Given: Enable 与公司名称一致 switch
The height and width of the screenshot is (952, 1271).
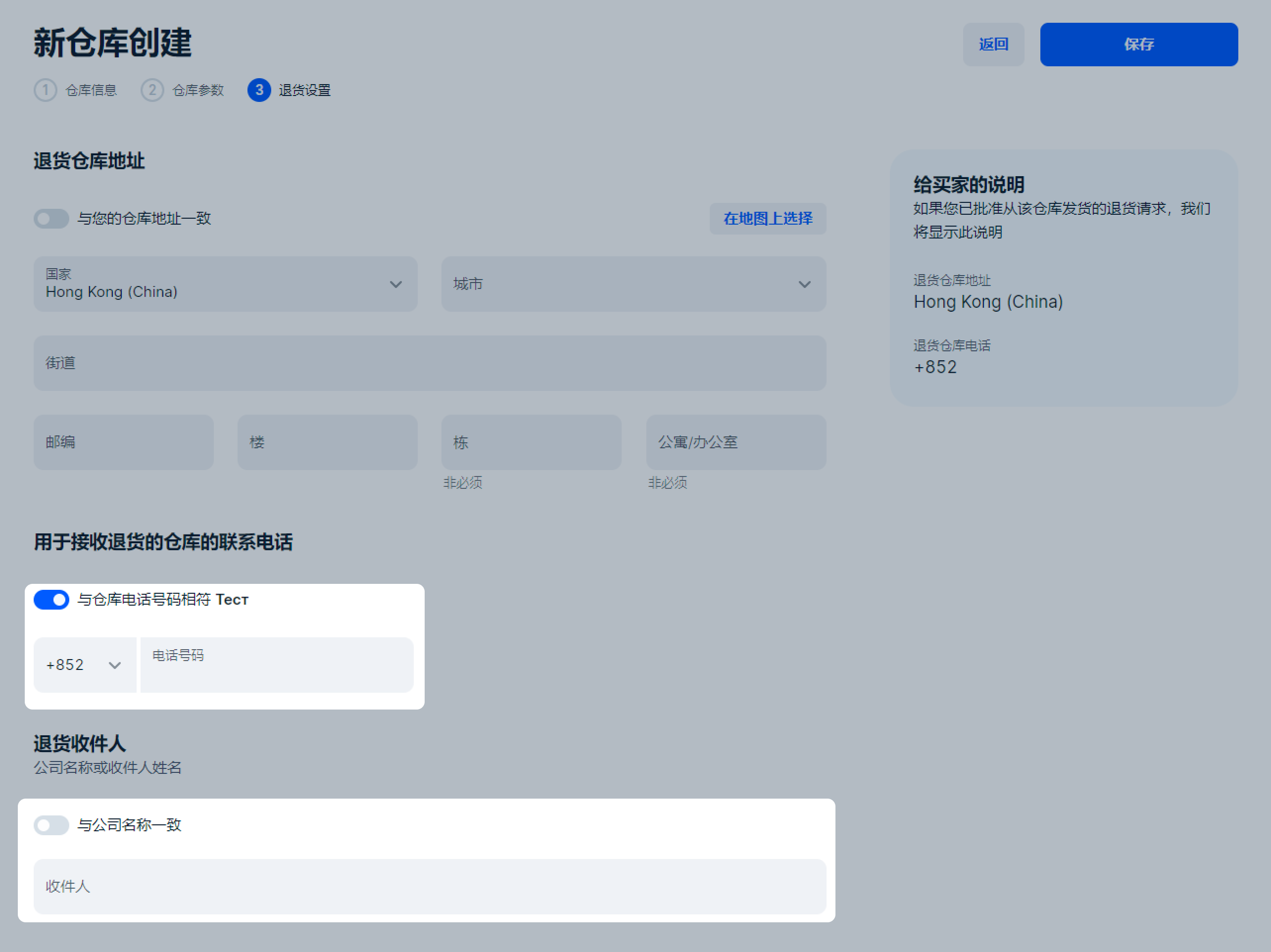Looking at the screenshot, I should pyautogui.click(x=51, y=825).
